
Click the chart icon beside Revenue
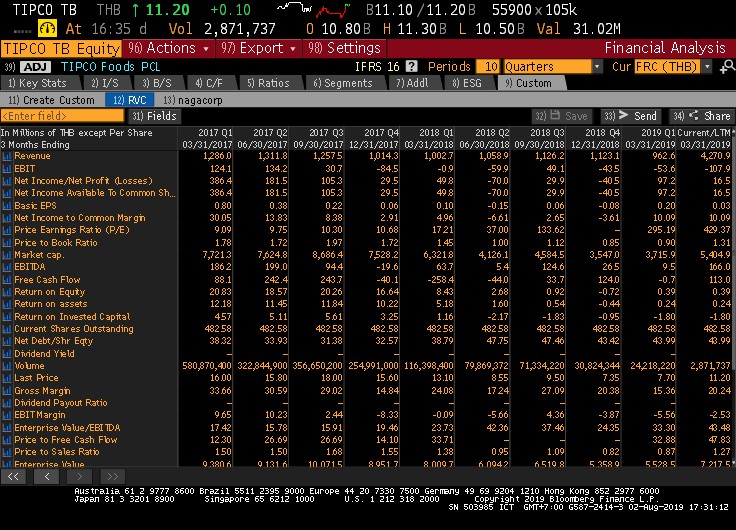click(x=7, y=156)
